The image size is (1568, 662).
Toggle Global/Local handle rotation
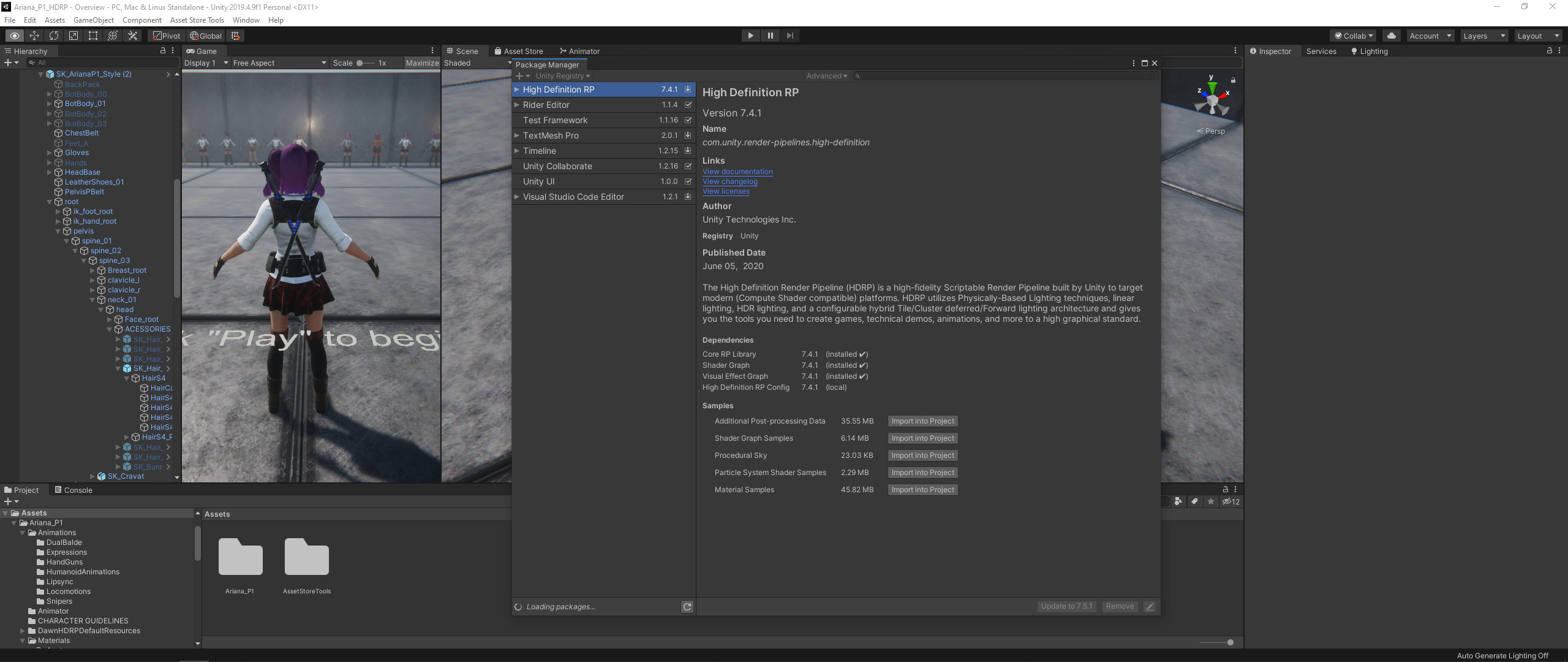[x=206, y=36]
